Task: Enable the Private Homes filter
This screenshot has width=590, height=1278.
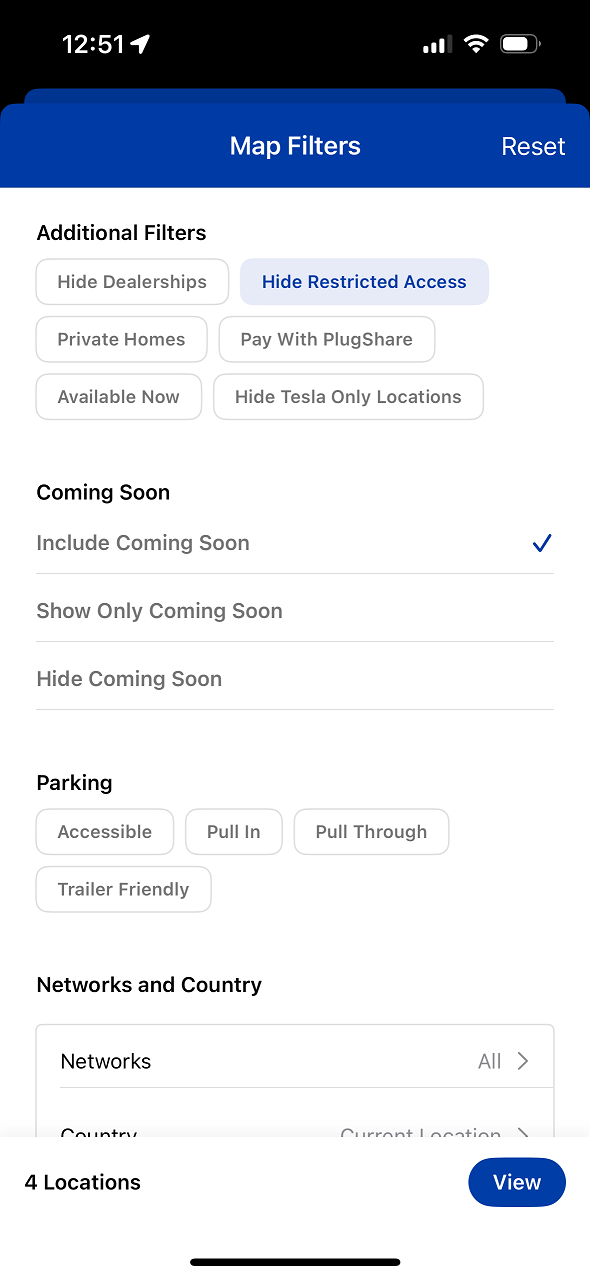Action: tap(121, 339)
